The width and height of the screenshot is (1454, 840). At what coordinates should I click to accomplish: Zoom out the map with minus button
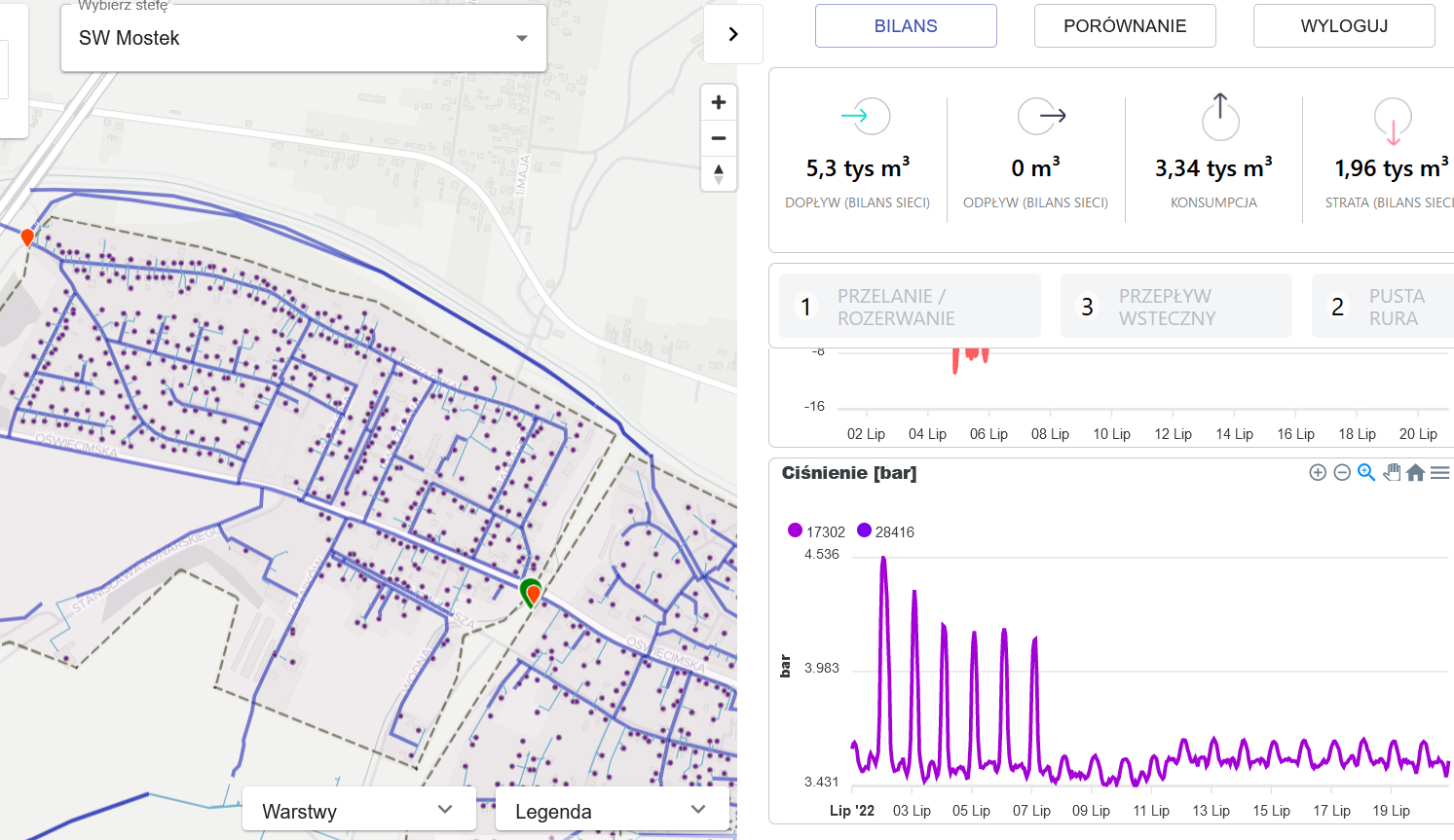719,138
